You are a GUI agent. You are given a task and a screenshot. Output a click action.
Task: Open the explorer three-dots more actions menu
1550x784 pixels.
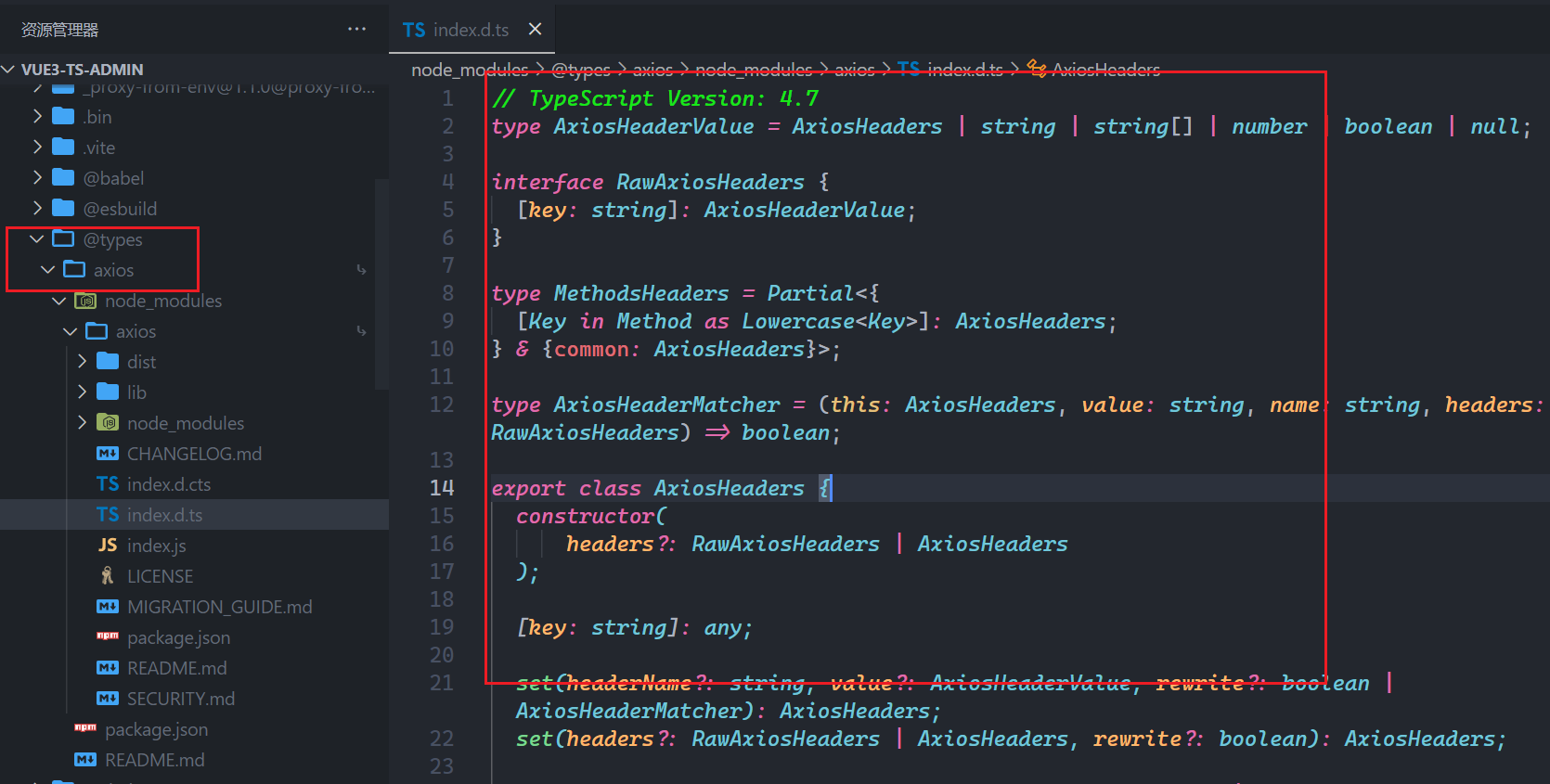tap(356, 29)
